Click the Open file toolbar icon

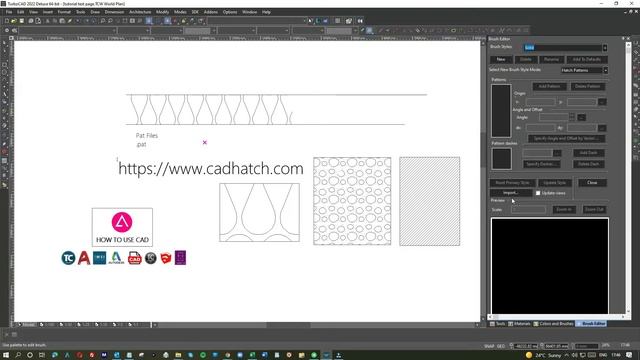click(x=14, y=21)
